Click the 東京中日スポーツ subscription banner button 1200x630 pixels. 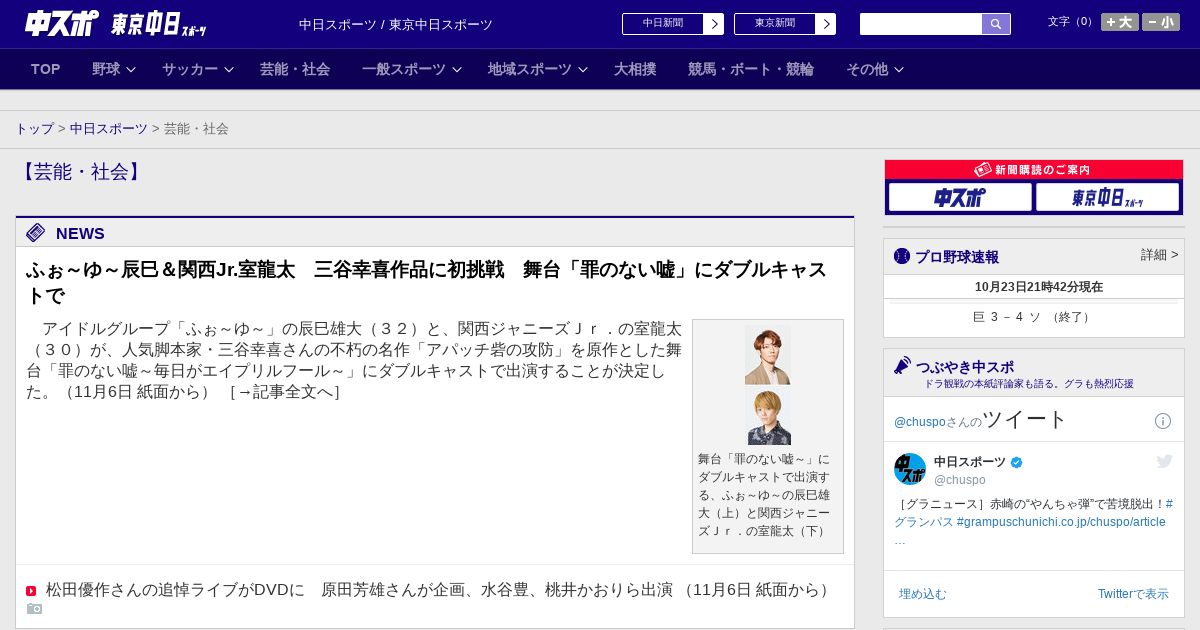pos(1107,197)
